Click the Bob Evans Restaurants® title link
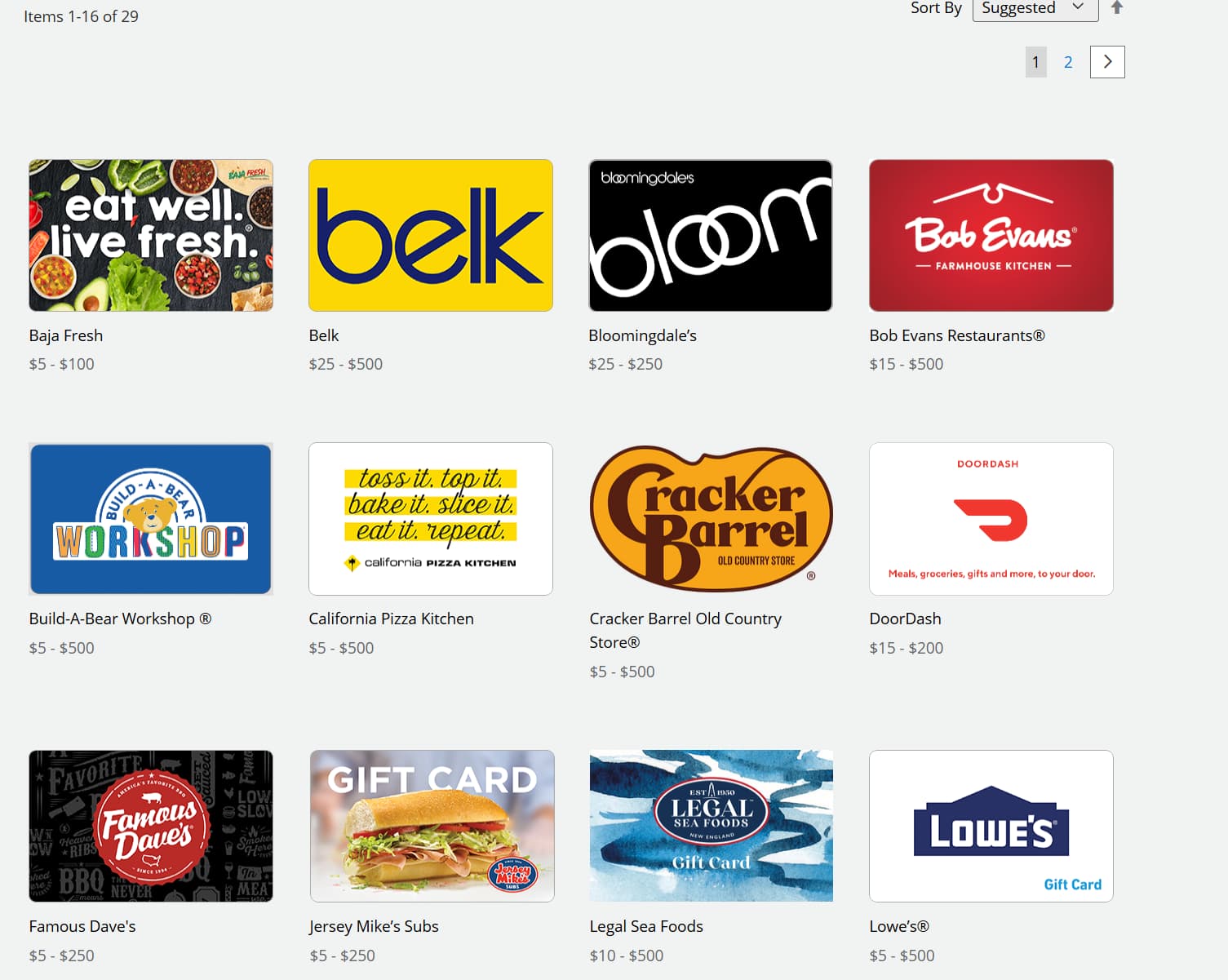The image size is (1228, 980). tap(957, 335)
